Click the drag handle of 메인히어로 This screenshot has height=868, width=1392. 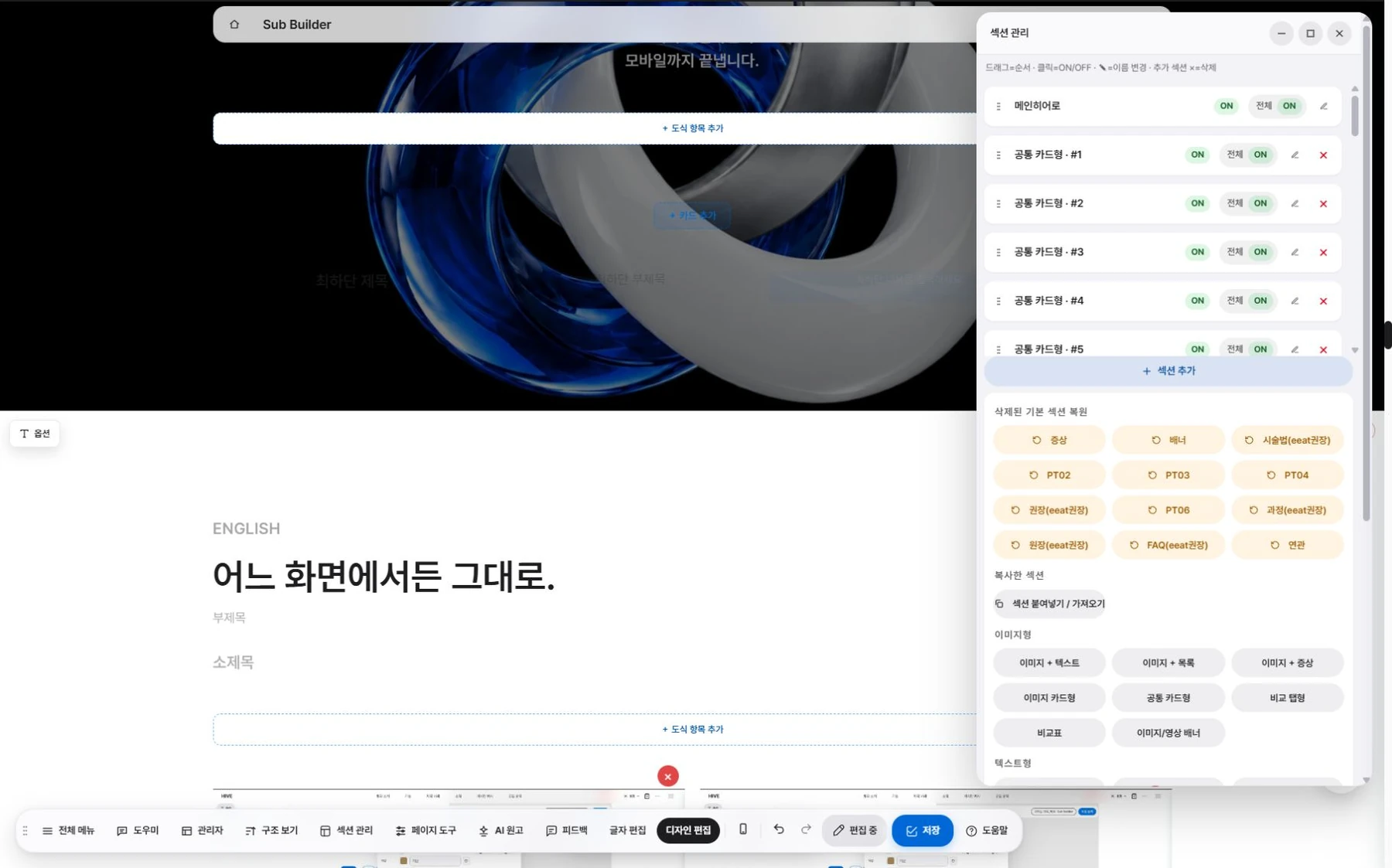[x=998, y=107]
